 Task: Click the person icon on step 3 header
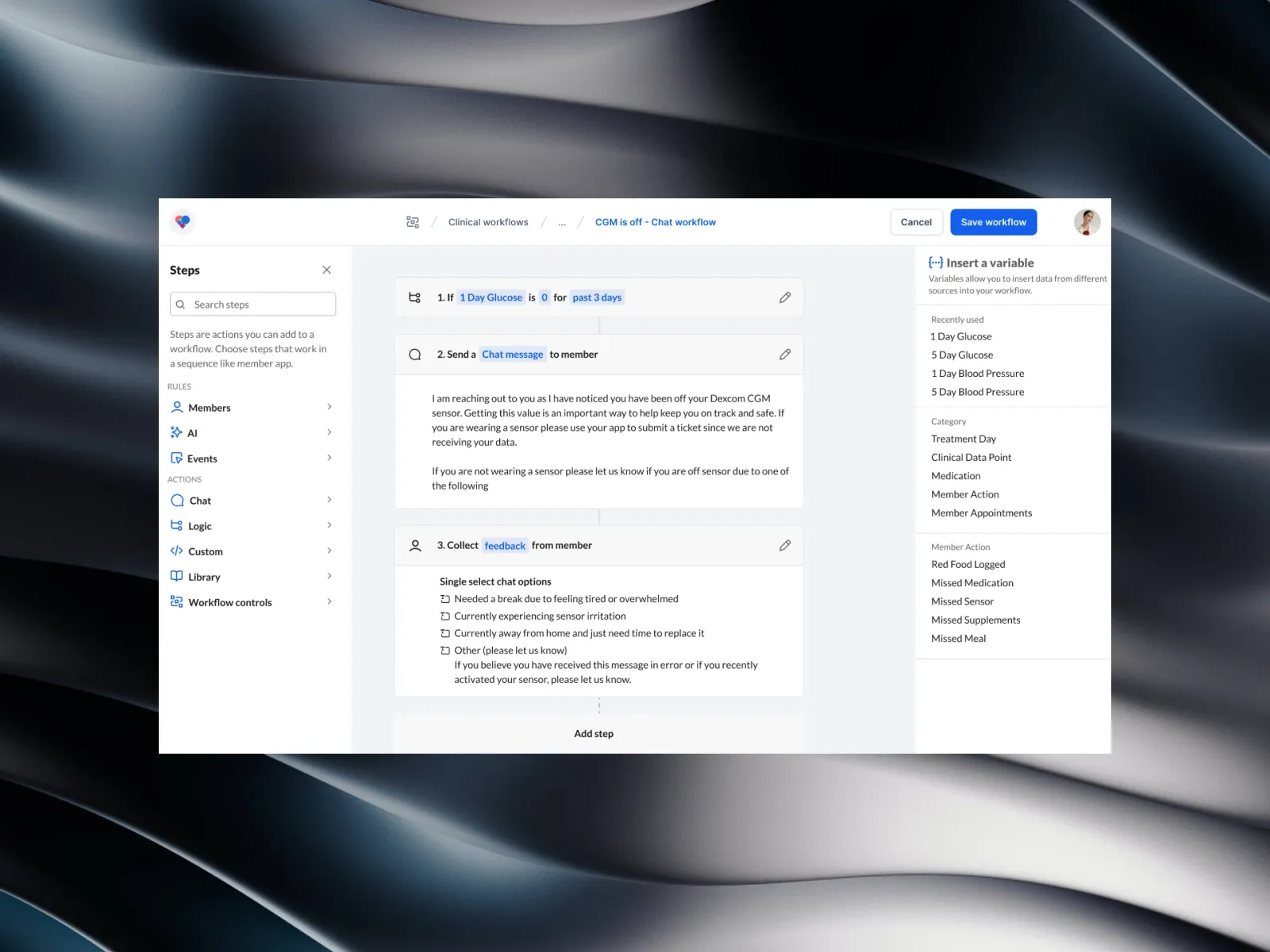(x=414, y=546)
